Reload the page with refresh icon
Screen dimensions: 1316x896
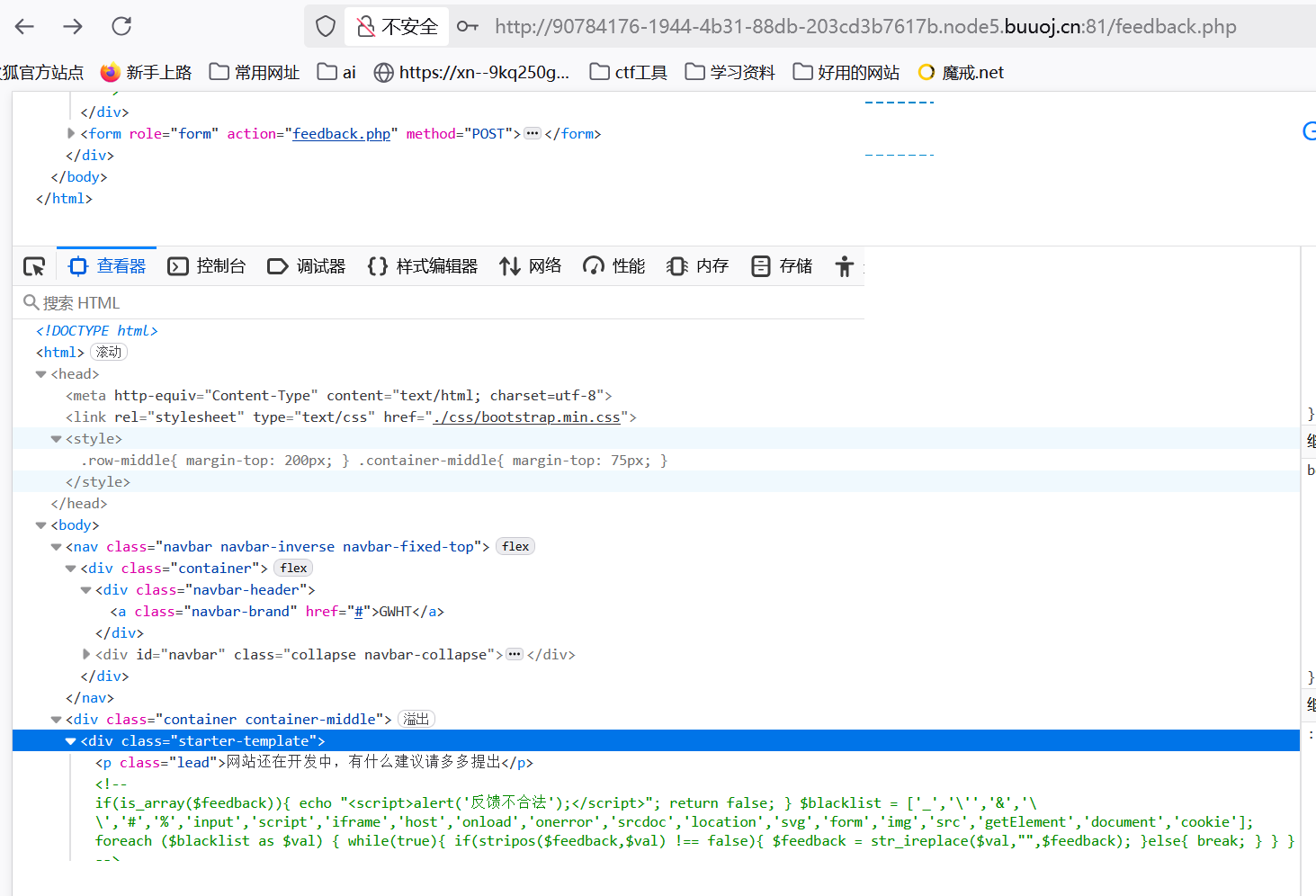(x=121, y=26)
